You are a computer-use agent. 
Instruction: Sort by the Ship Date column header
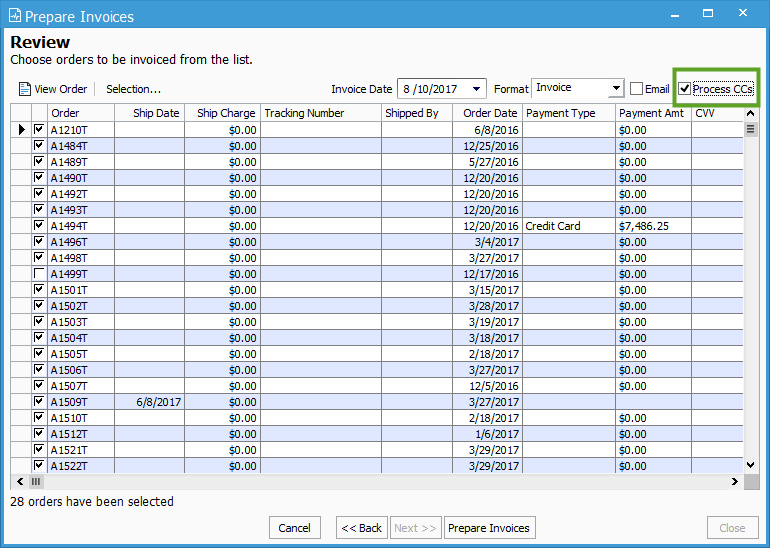click(x=150, y=113)
